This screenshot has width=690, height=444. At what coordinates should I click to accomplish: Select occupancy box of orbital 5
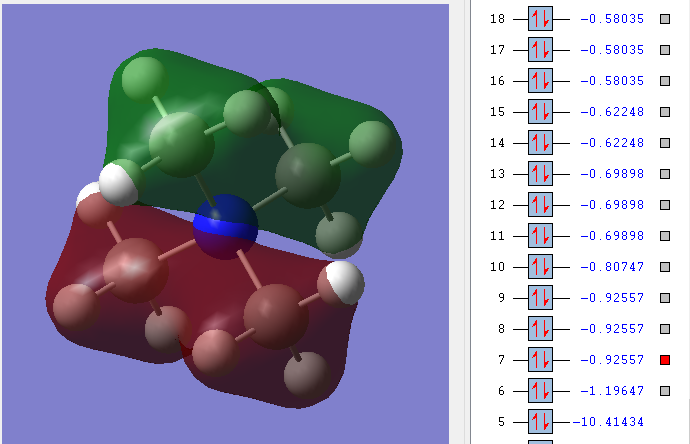[x=540, y=422]
